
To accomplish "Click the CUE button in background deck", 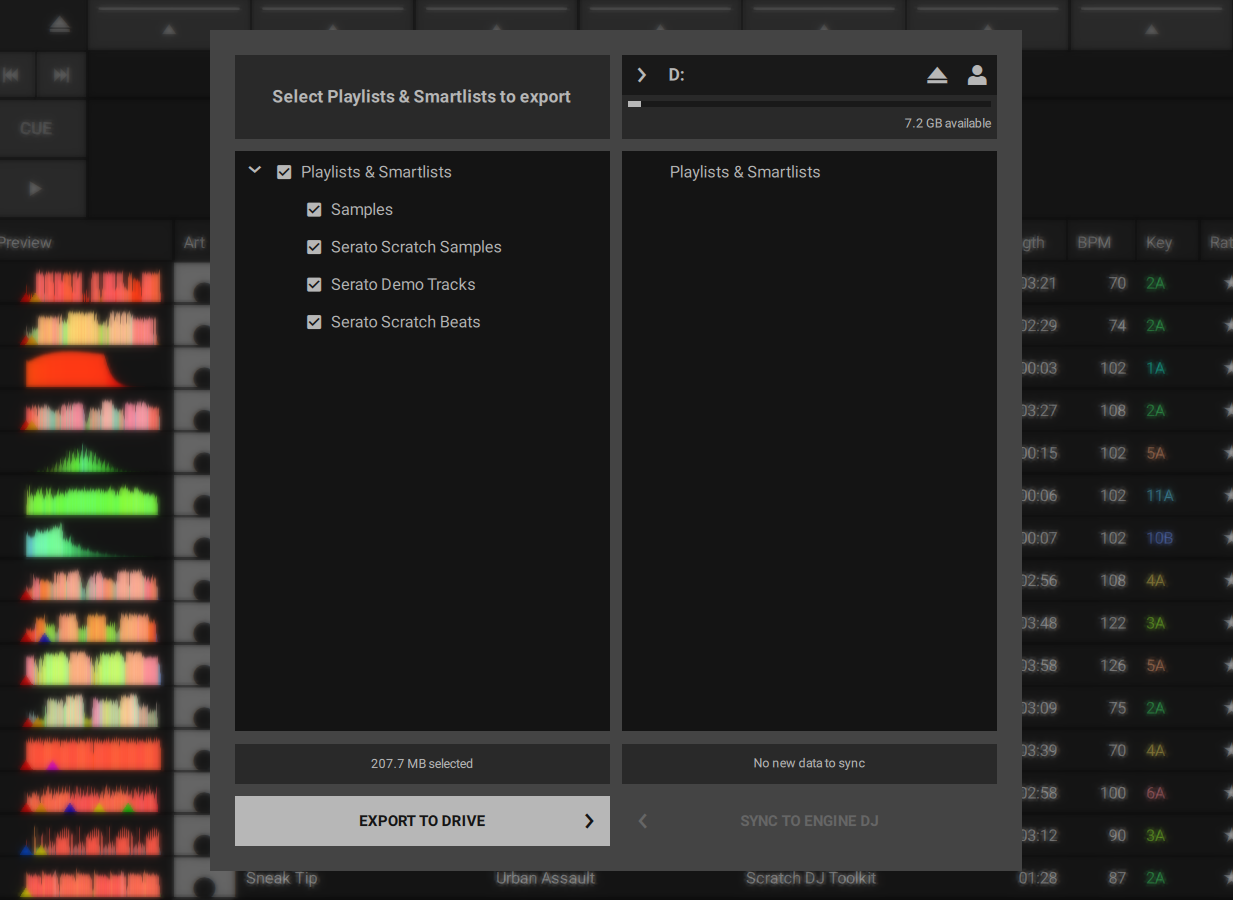I will pyautogui.click(x=36, y=128).
